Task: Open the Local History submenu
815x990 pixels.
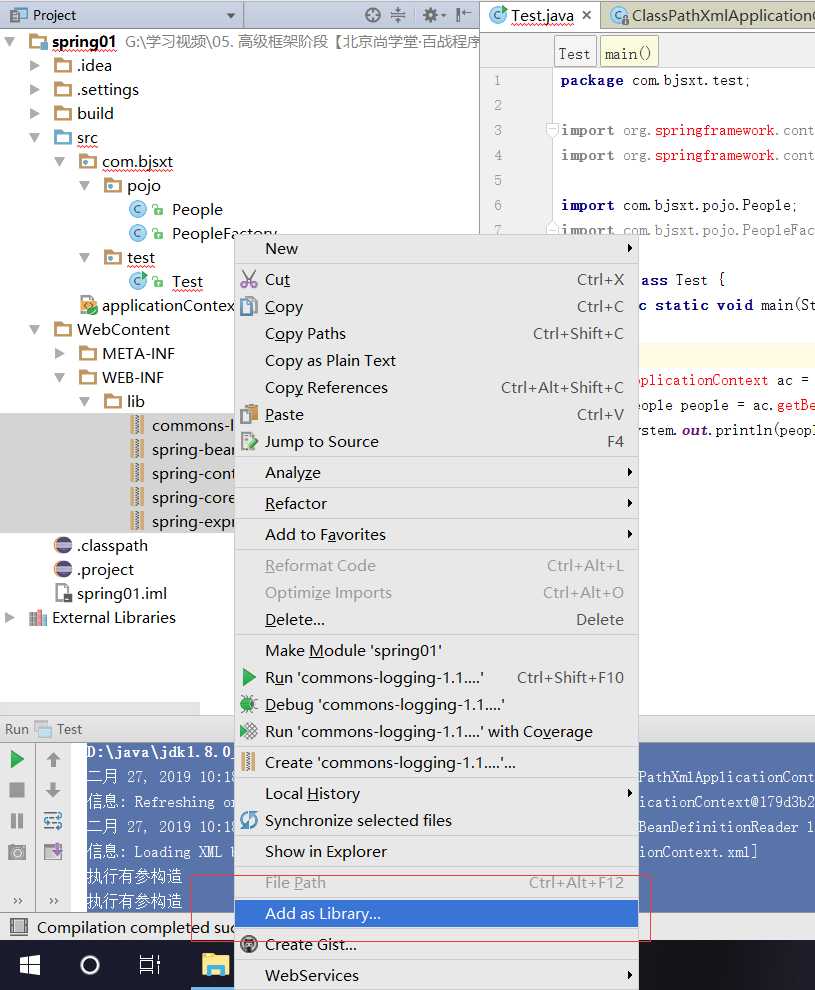Action: (436, 793)
